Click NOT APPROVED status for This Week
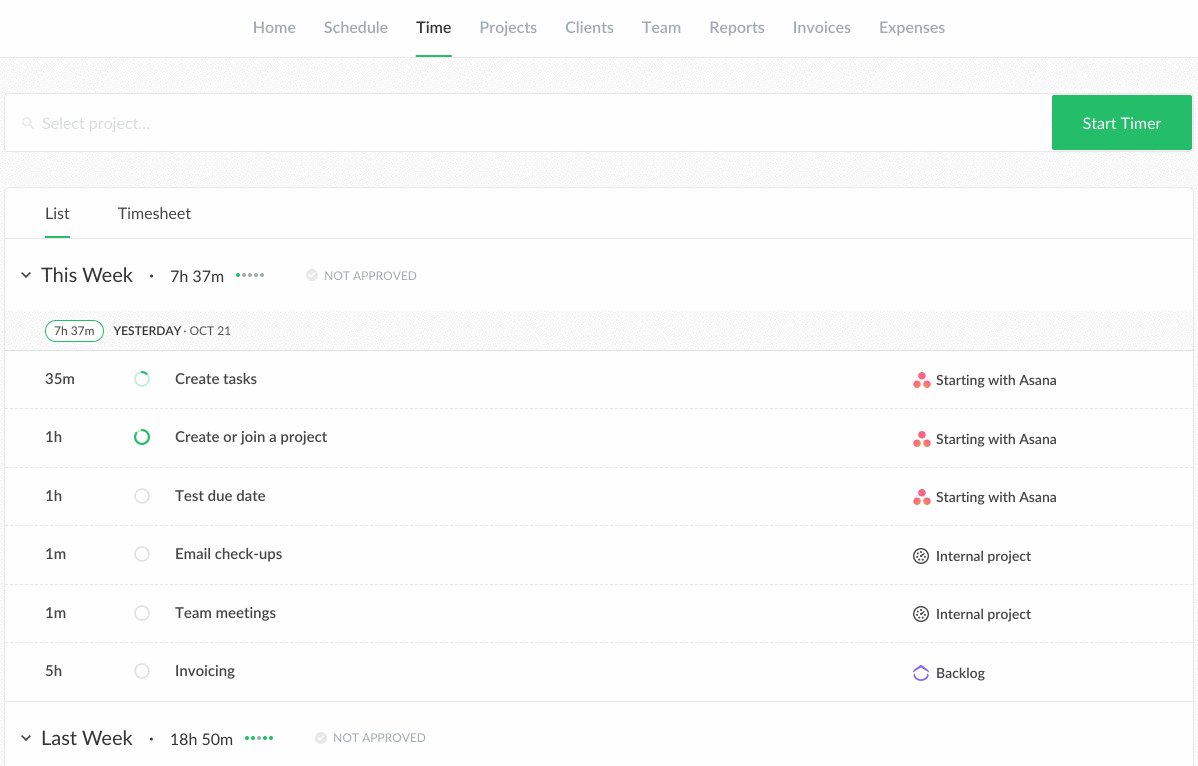The width and height of the screenshot is (1198, 766). click(x=370, y=275)
